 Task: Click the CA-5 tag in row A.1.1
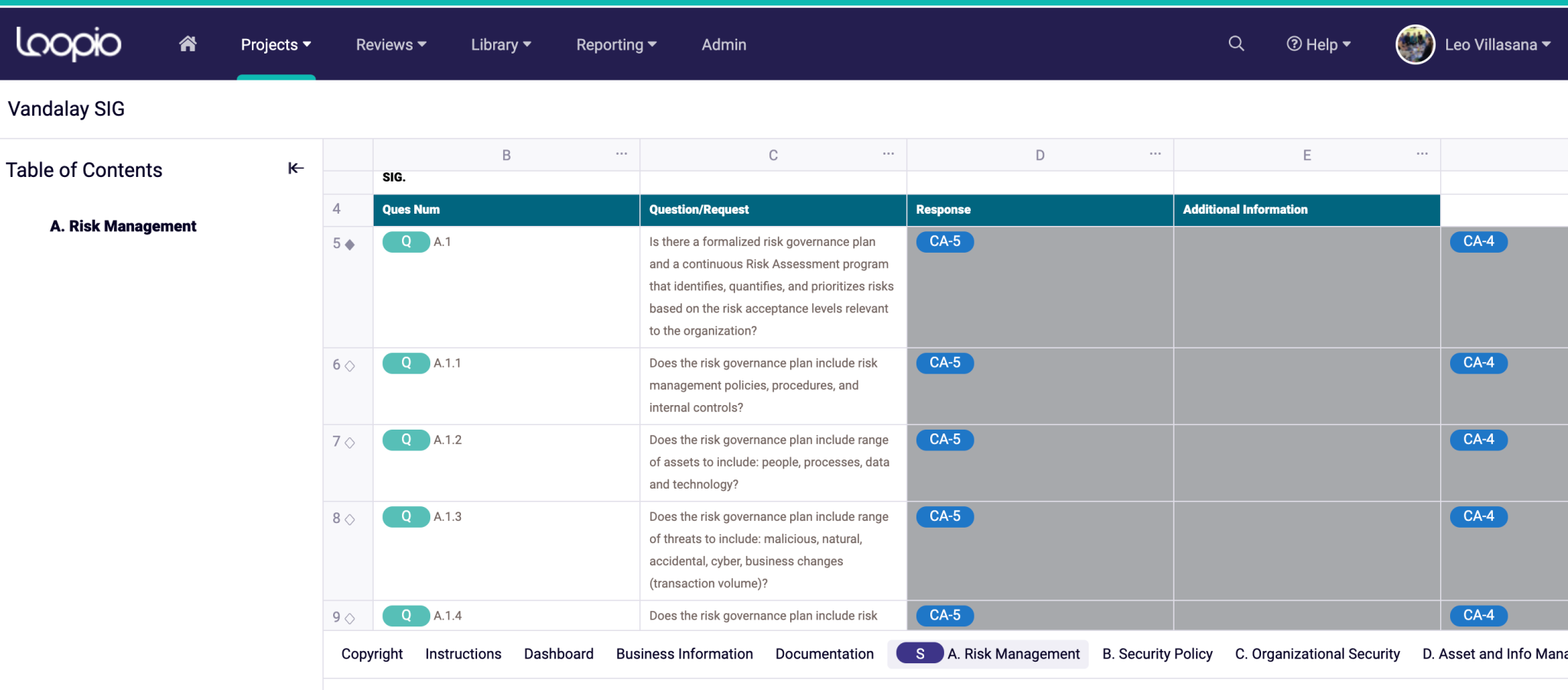(944, 363)
